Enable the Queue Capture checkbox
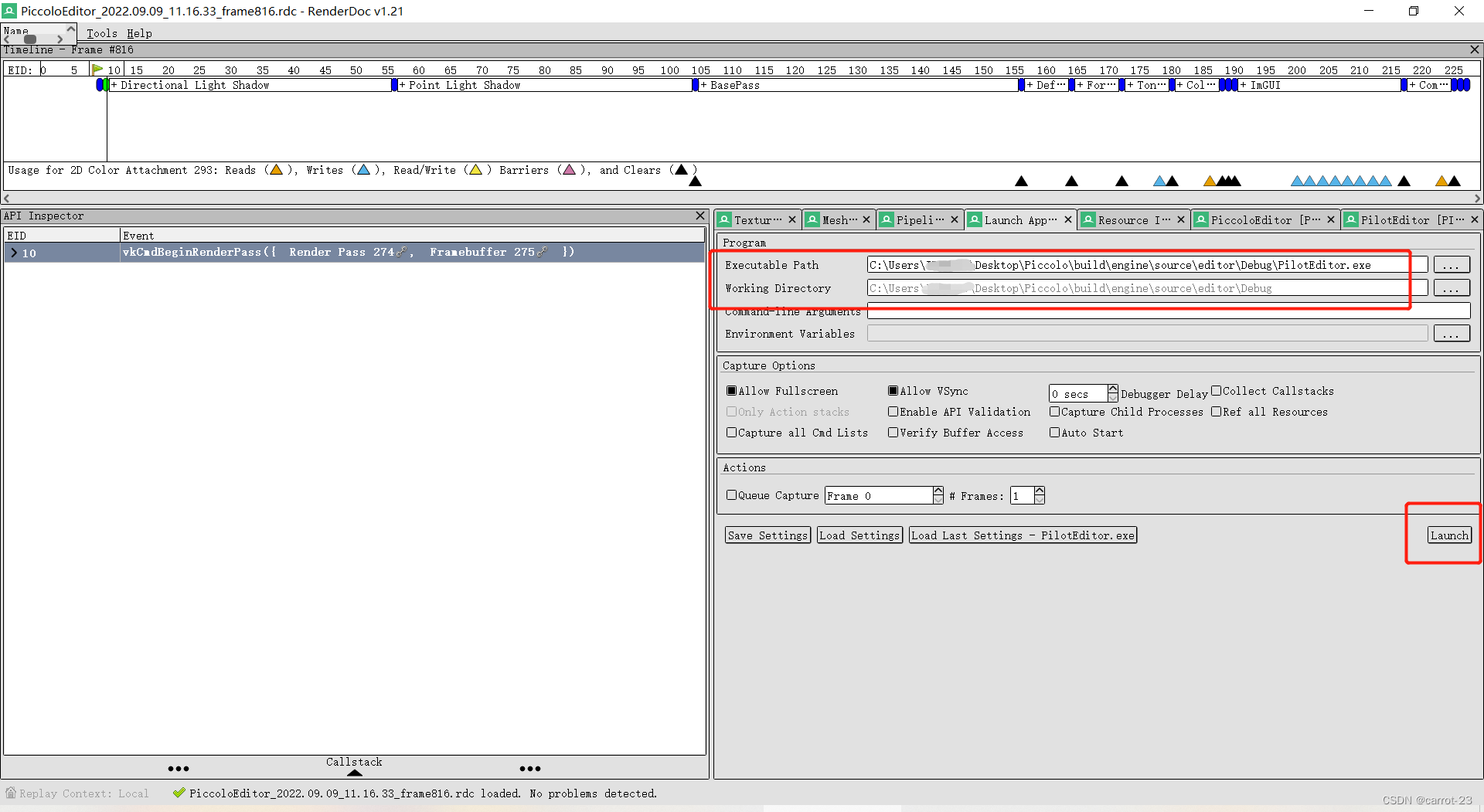This screenshot has width=1484, height=812. tap(732, 494)
